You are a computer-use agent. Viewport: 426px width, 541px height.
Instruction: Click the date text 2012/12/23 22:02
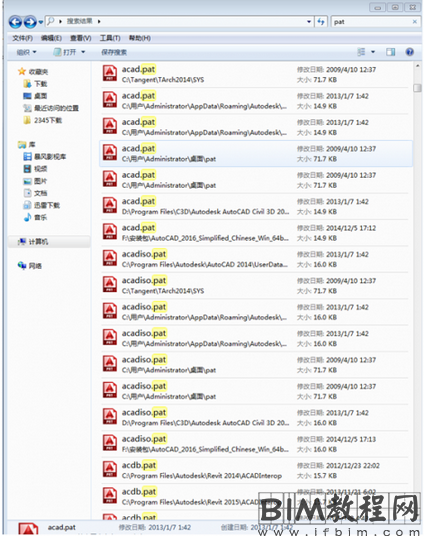353,466
